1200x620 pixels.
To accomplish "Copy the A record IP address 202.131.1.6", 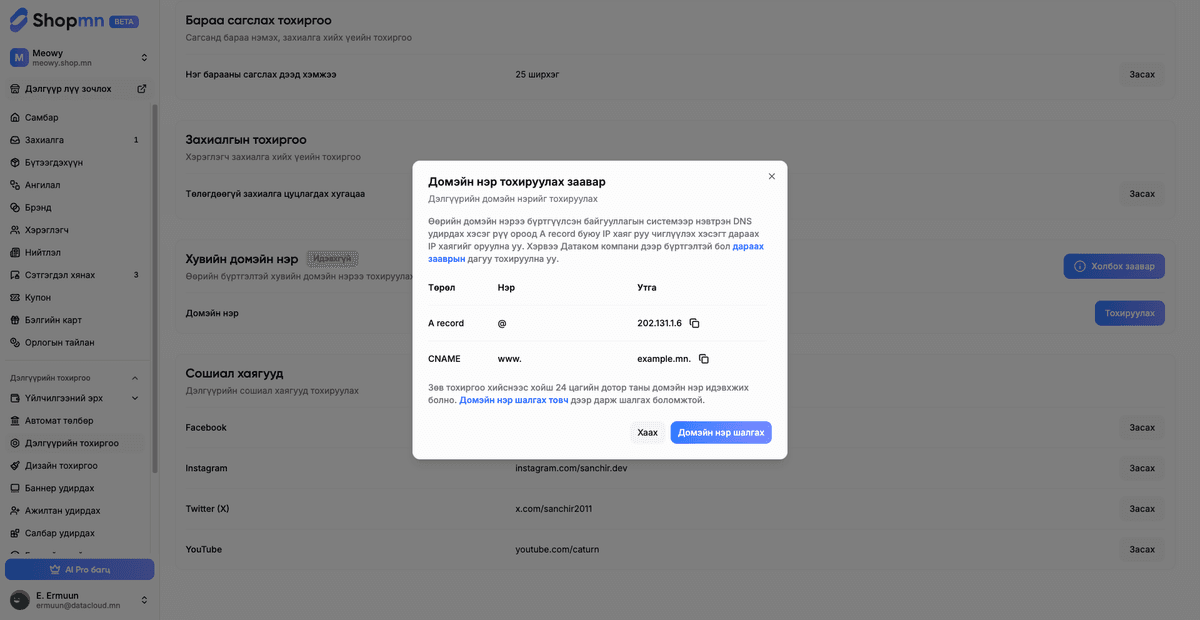I will pyautogui.click(x=695, y=323).
